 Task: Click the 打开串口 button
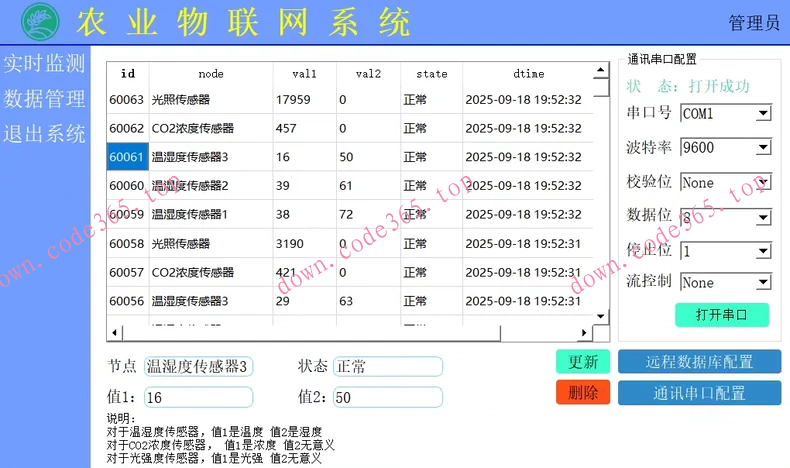tap(722, 315)
